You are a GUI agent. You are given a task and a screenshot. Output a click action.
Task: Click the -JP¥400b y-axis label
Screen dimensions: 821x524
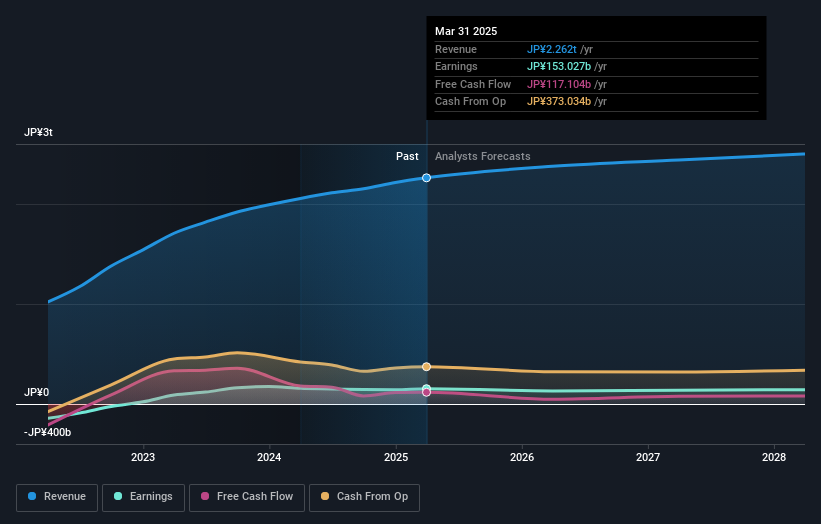(x=47, y=432)
